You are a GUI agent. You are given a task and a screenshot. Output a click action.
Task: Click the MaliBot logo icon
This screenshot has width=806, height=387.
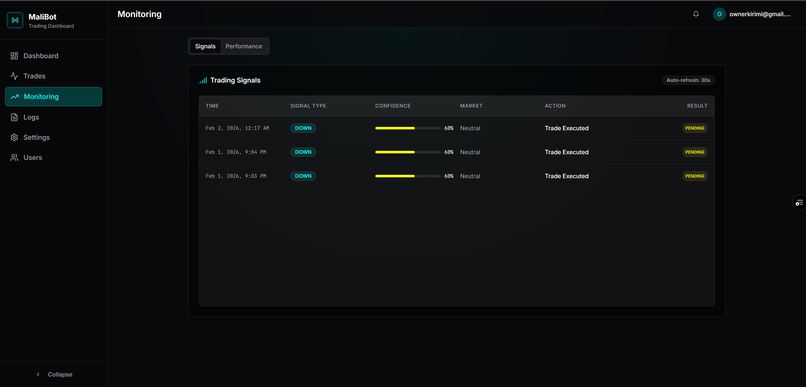pos(15,20)
